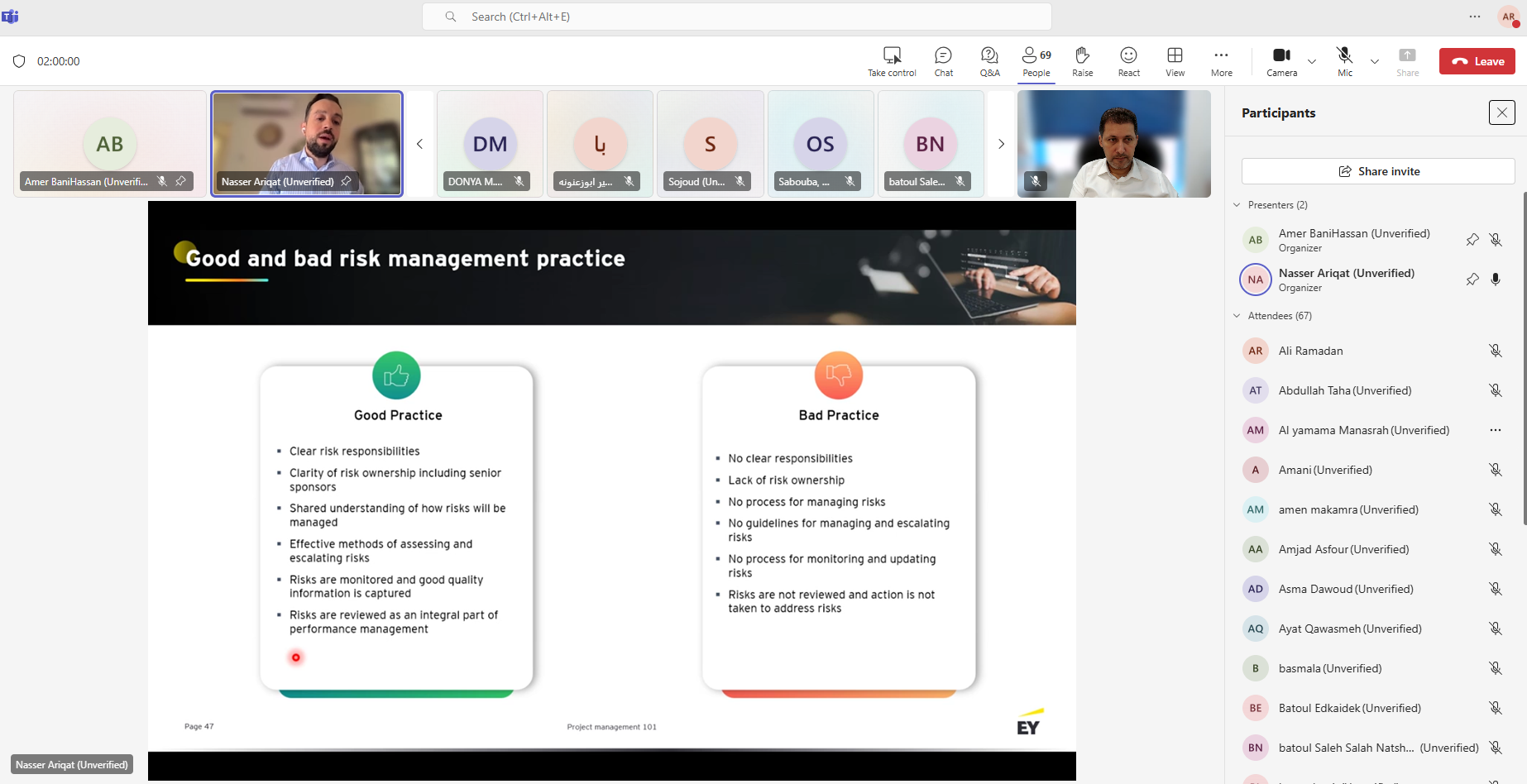Screen dimensions: 1527x784
Task: Open the Q&A panel
Action: [989, 61]
